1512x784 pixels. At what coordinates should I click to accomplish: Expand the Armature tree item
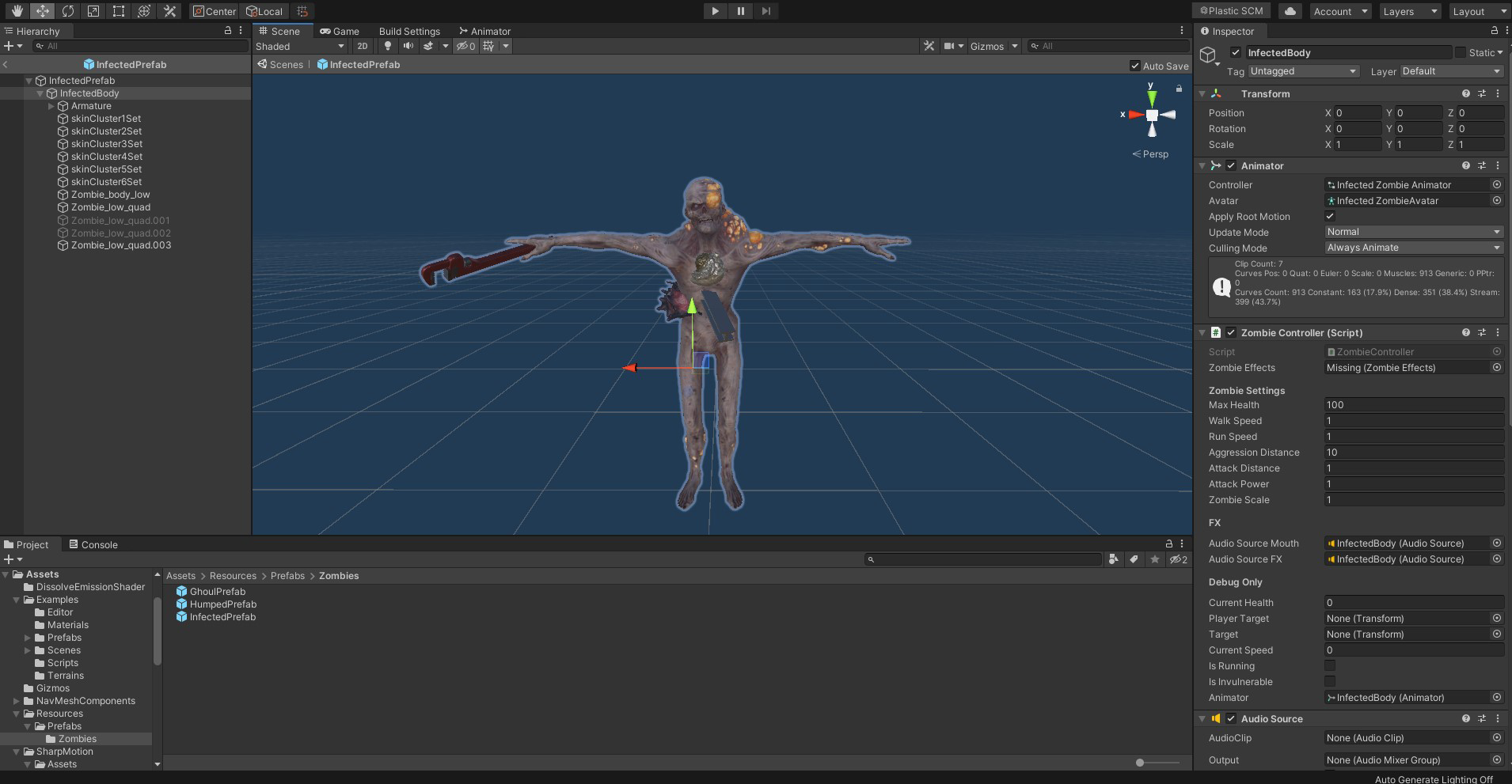point(51,106)
